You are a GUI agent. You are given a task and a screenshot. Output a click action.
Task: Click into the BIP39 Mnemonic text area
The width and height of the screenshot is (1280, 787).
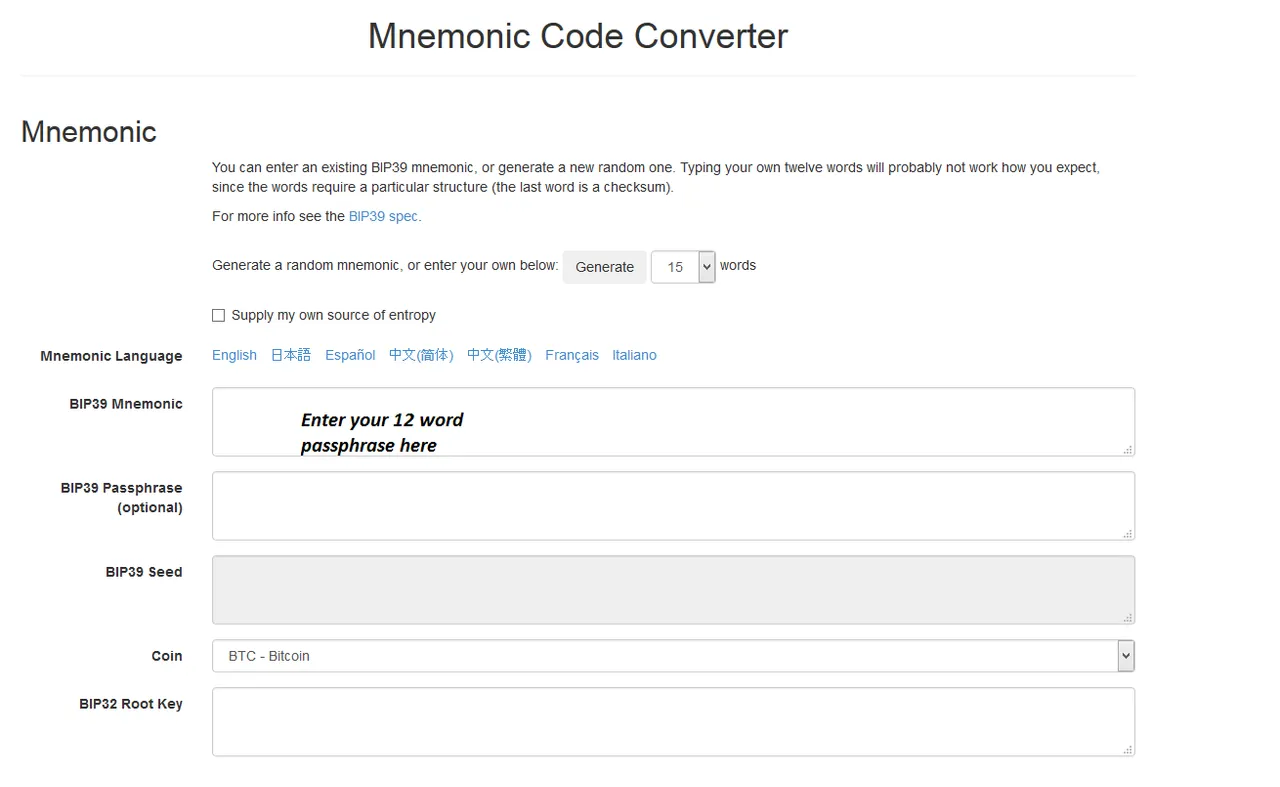(x=673, y=422)
